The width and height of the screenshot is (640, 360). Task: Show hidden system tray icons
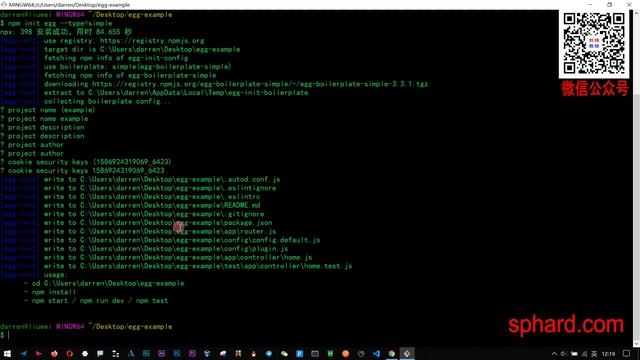click(554, 354)
